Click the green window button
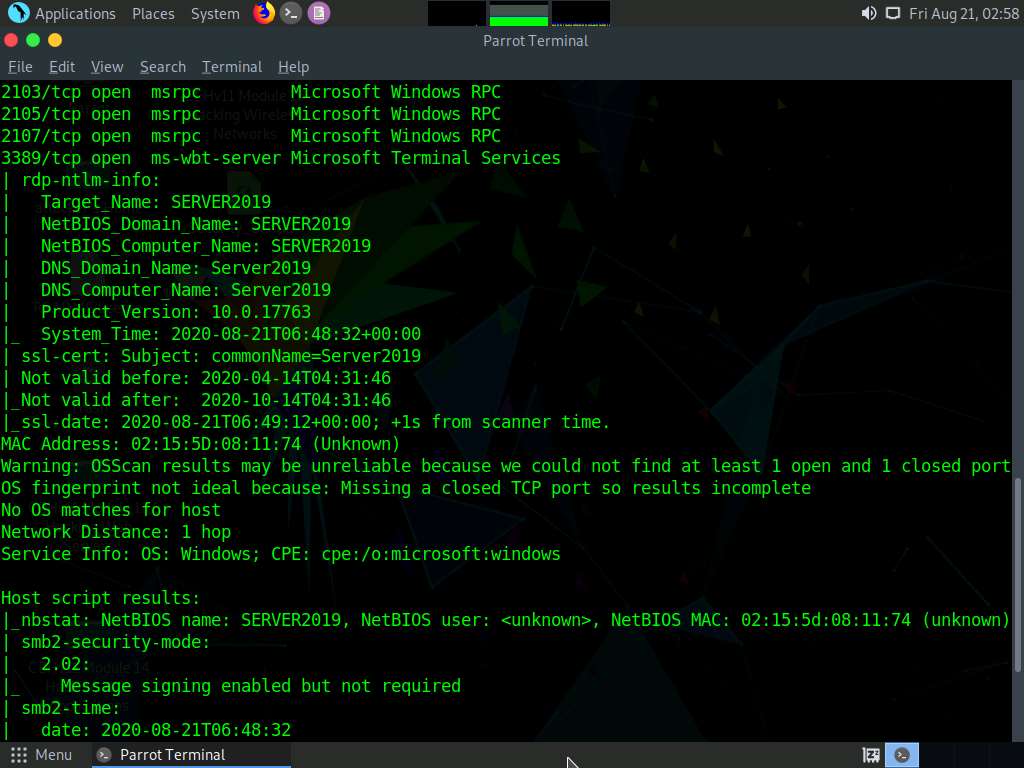The image size is (1024, 768). coord(33,40)
